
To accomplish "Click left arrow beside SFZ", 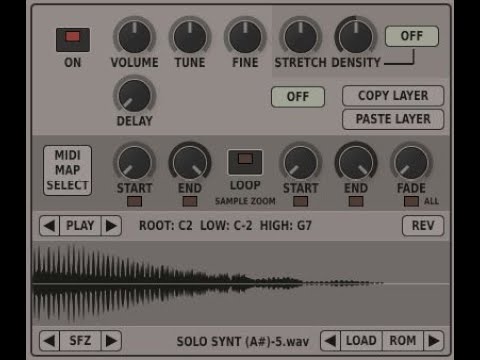I will point(50,341).
